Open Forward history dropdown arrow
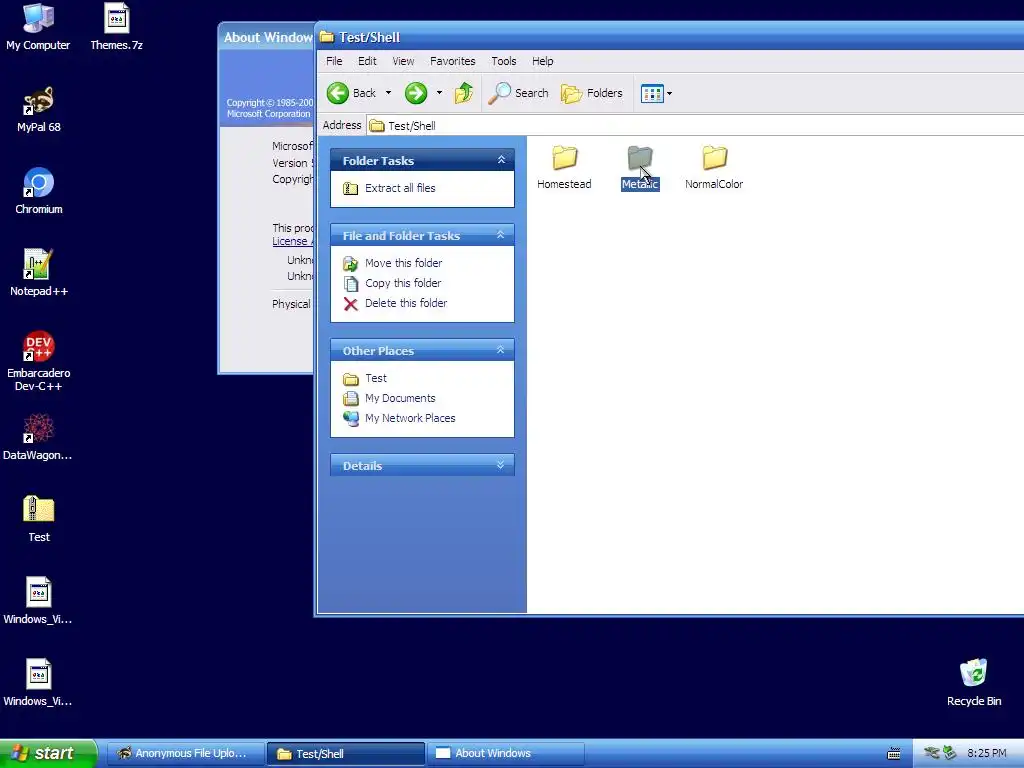1024x768 pixels. coord(440,93)
